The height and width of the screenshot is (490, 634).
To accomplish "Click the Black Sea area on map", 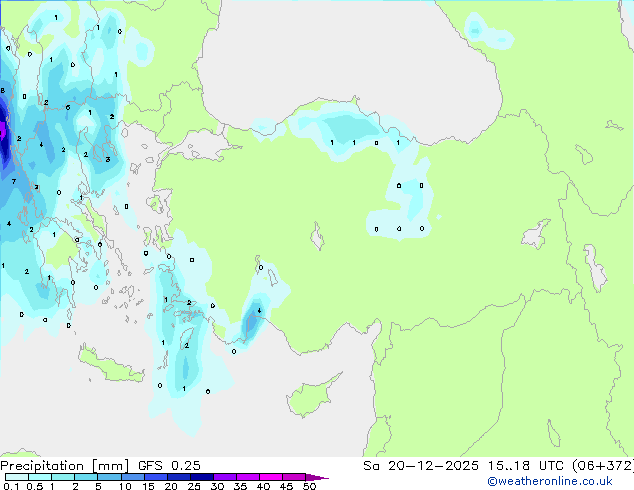I will (x=360, y=50).
